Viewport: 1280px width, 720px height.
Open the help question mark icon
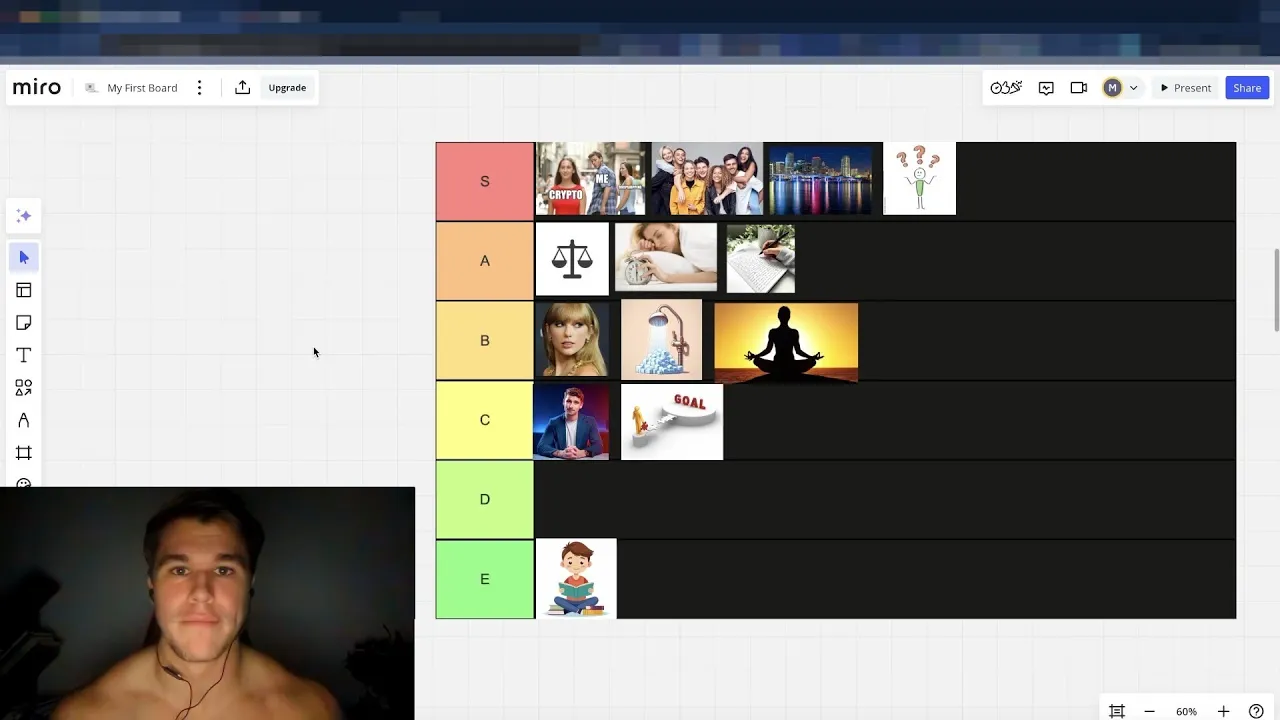tap(1256, 711)
